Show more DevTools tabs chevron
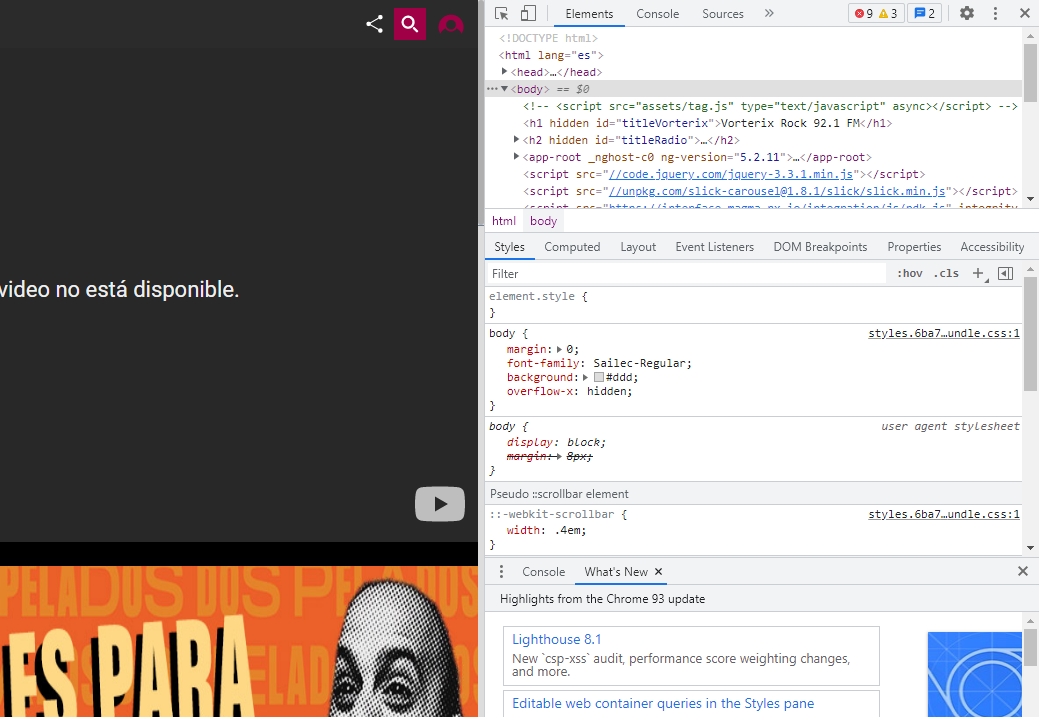This screenshot has width=1039, height=717. pos(769,13)
